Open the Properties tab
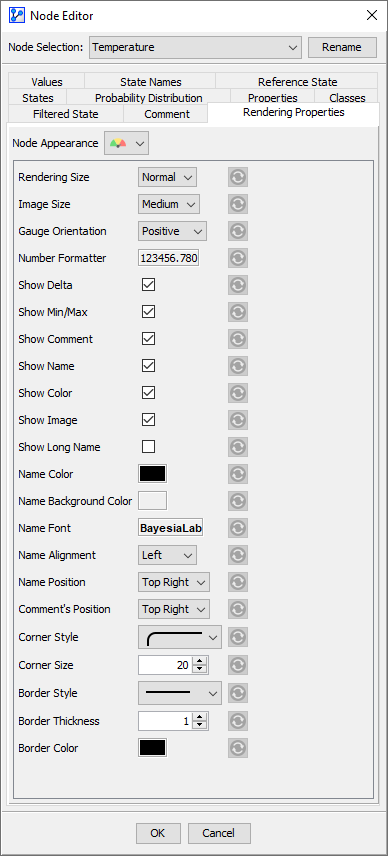The image size is (388, 856). pos(272,98)
